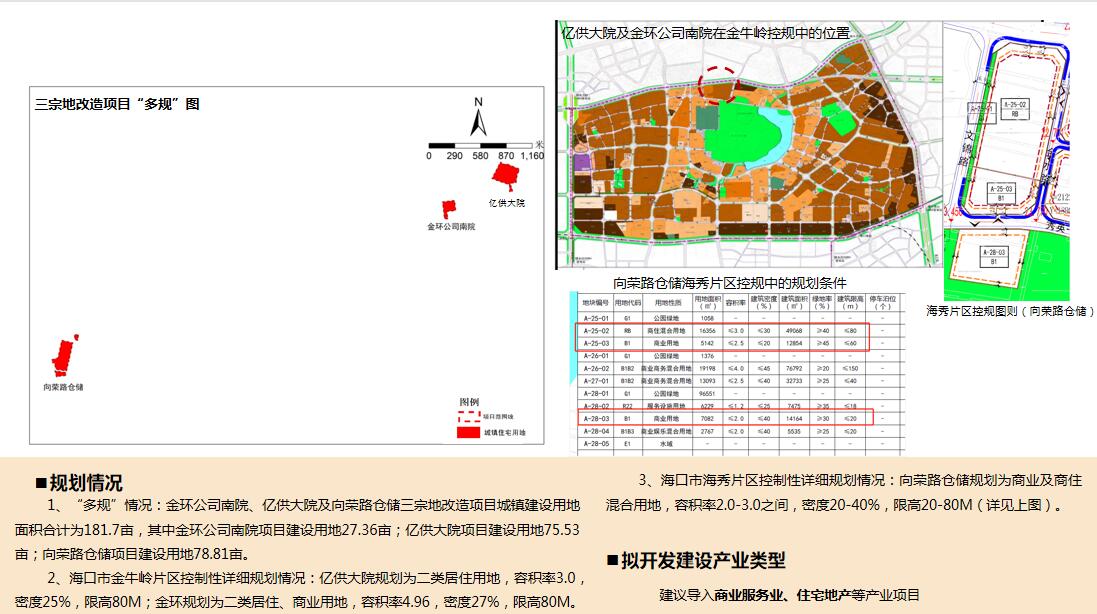
Task: Click the 水域 cell in the table
Action: coord(667,444)
